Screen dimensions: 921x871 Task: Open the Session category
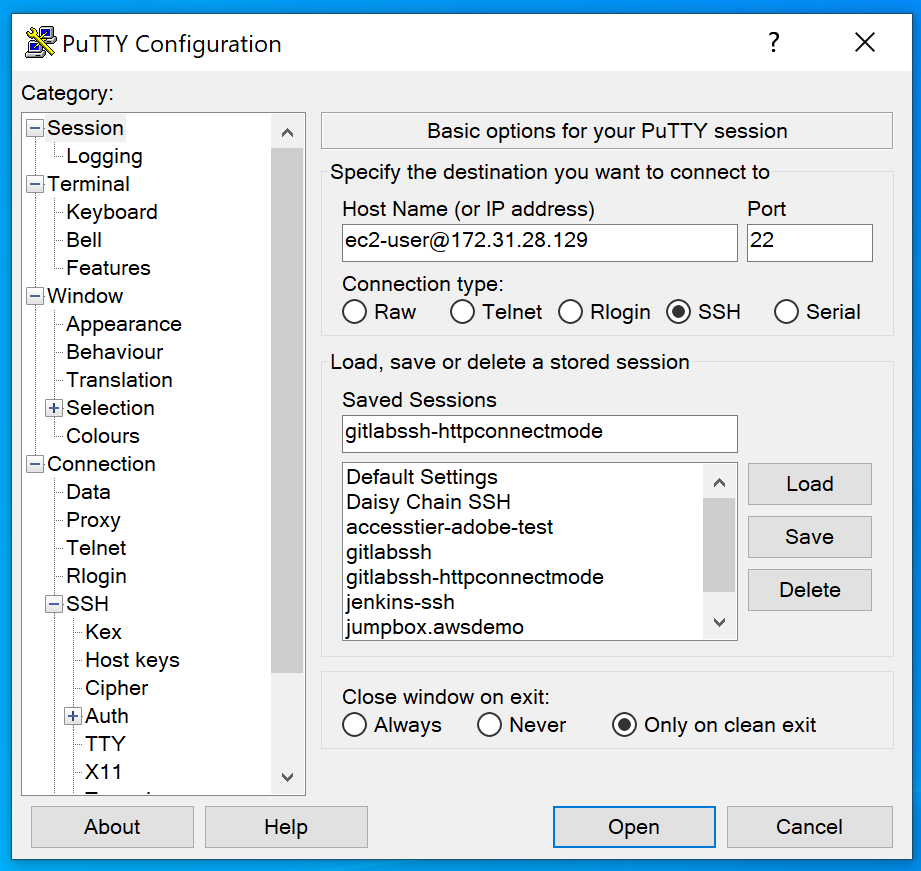click(x=85, y=128)
